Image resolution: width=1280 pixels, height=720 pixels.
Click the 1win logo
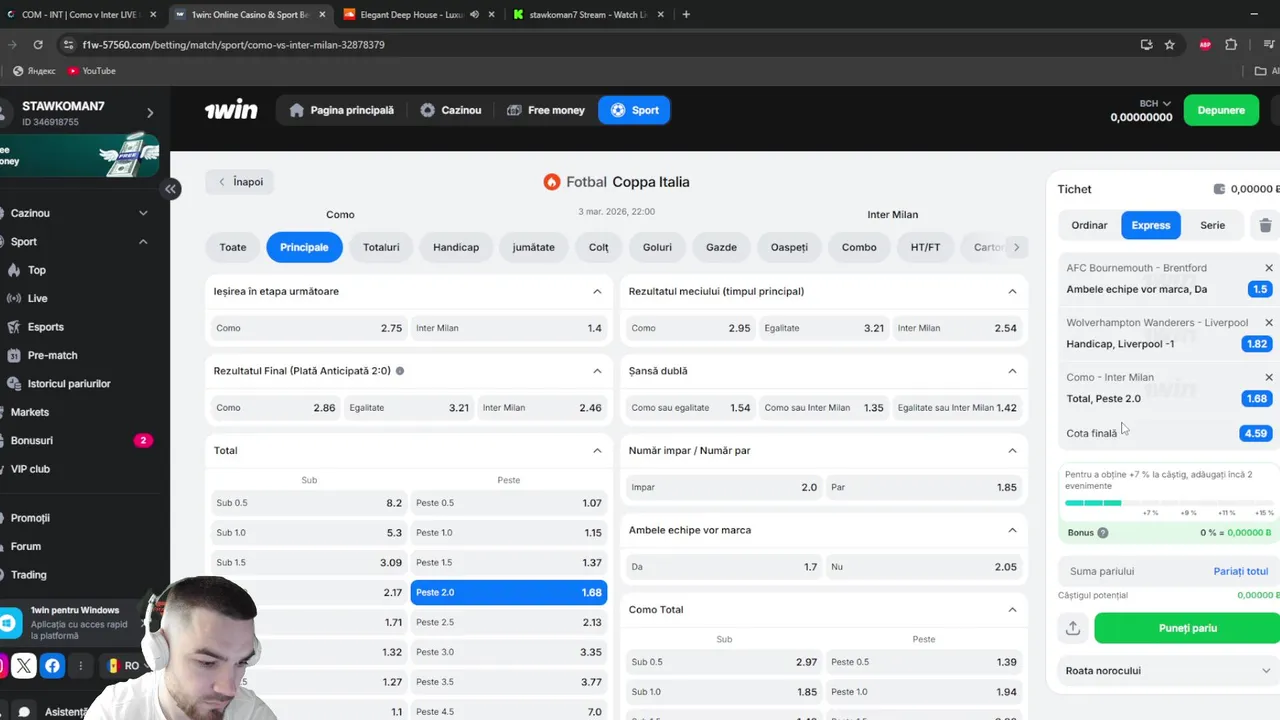pos(231,110)
